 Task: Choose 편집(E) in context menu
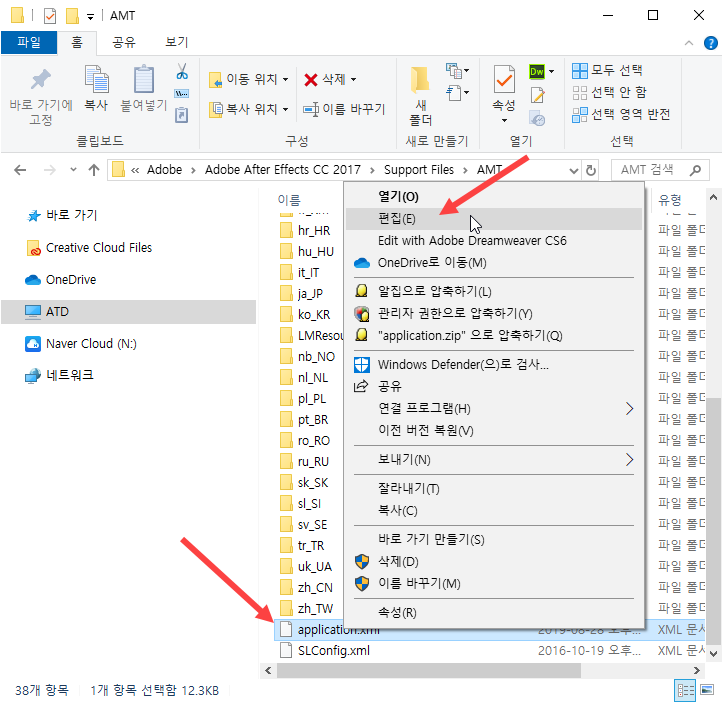click(x=493, y=219)
